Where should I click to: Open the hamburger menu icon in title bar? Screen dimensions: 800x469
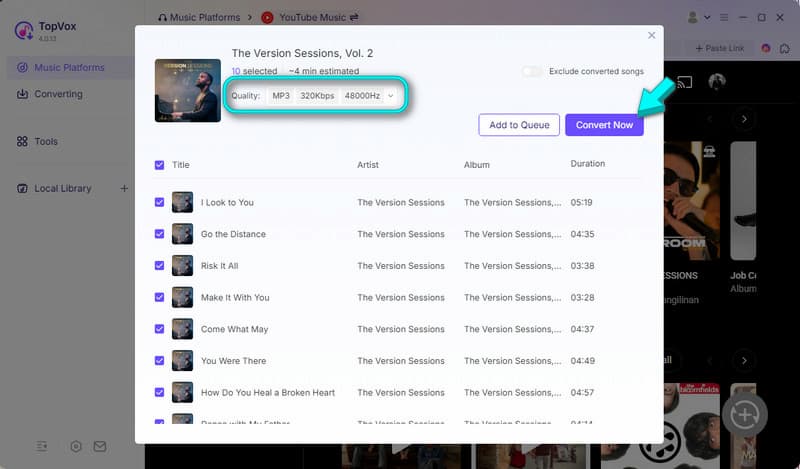point(724,17)
